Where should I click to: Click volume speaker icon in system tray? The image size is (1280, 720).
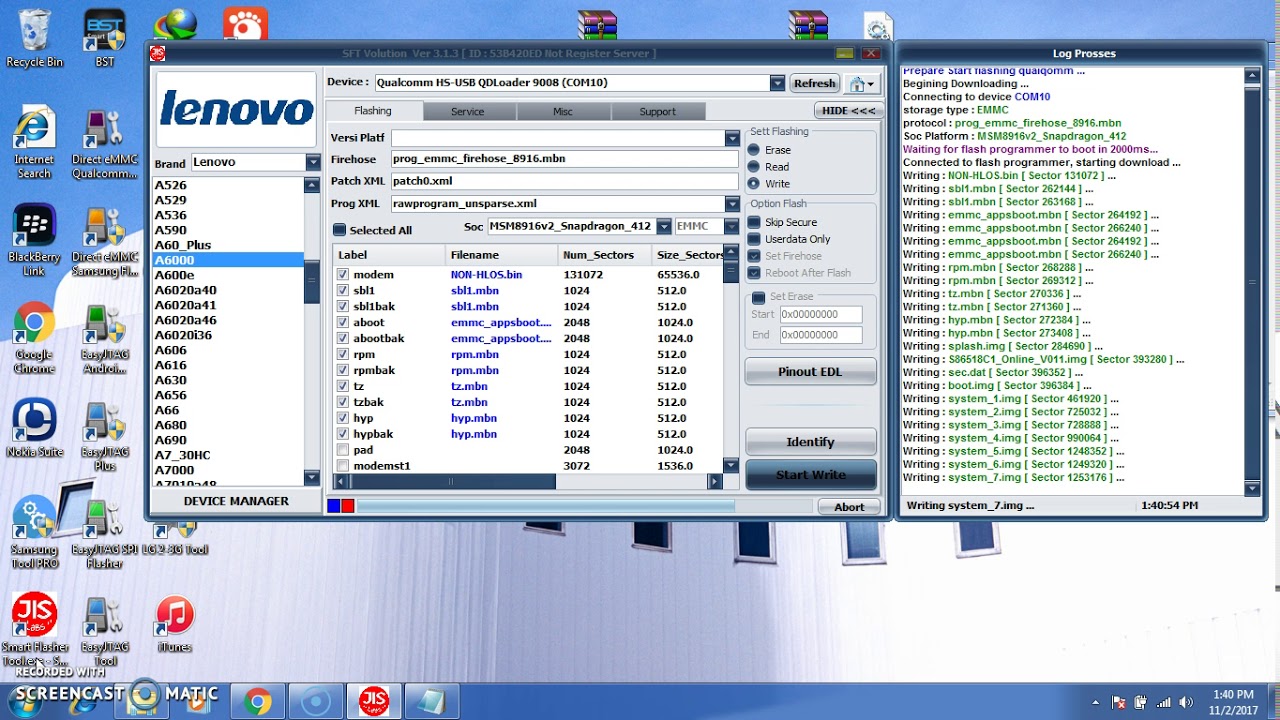coord(1186,702)
